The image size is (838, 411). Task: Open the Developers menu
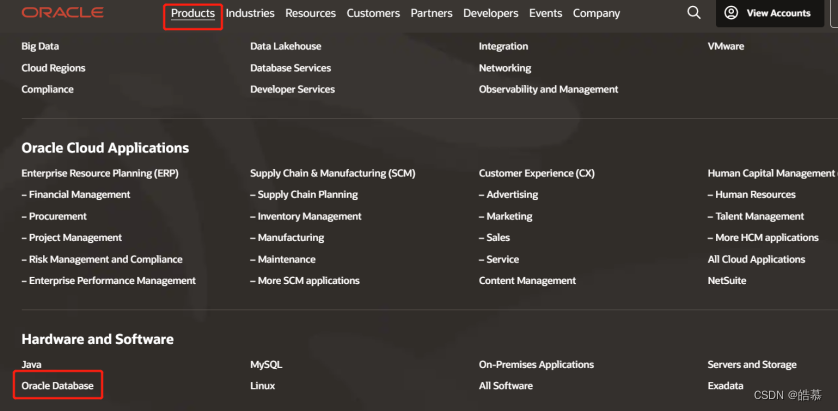(x=491, y=13)
